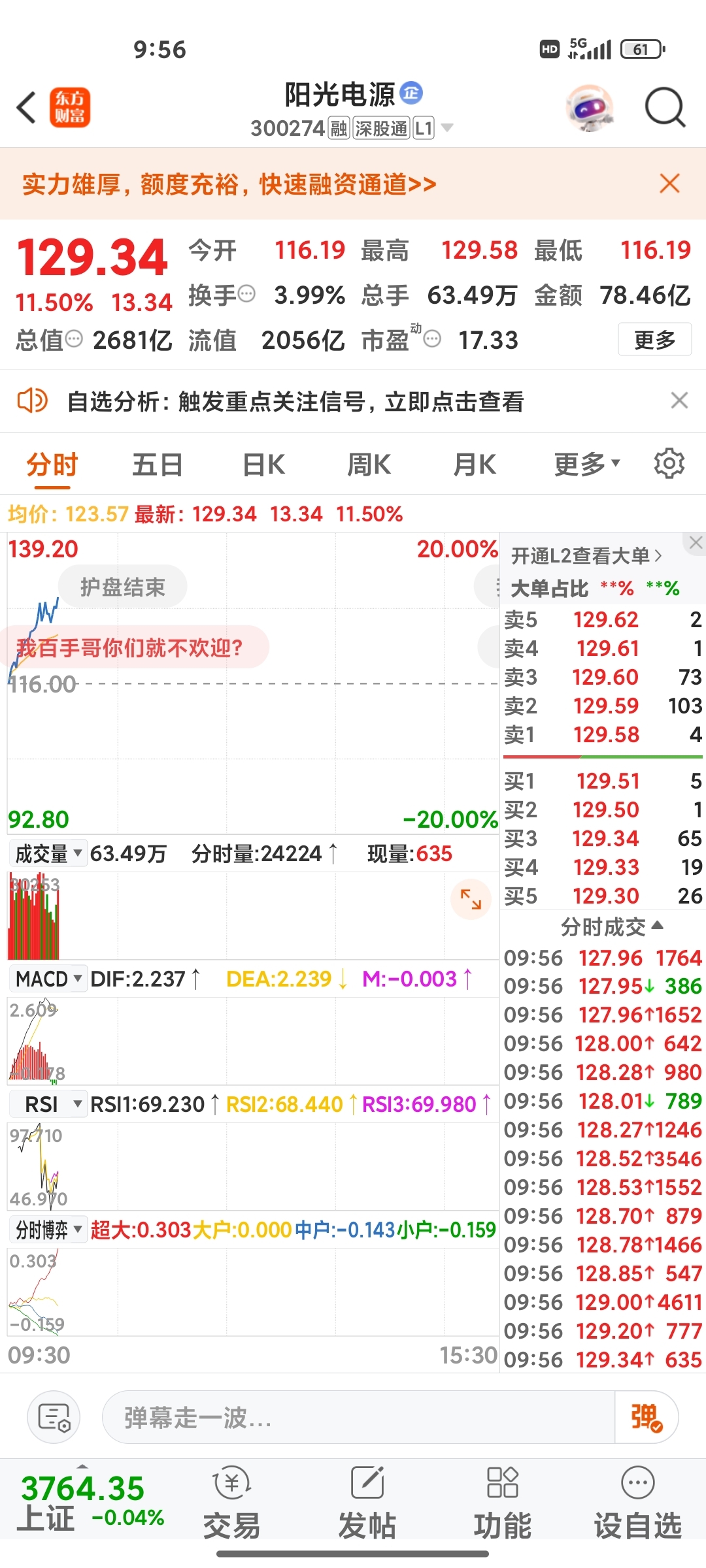Open the 东方财富 logo icon
Image resolution: width=706 pixels, height=1568 pixels.
(x=70, y=108)
